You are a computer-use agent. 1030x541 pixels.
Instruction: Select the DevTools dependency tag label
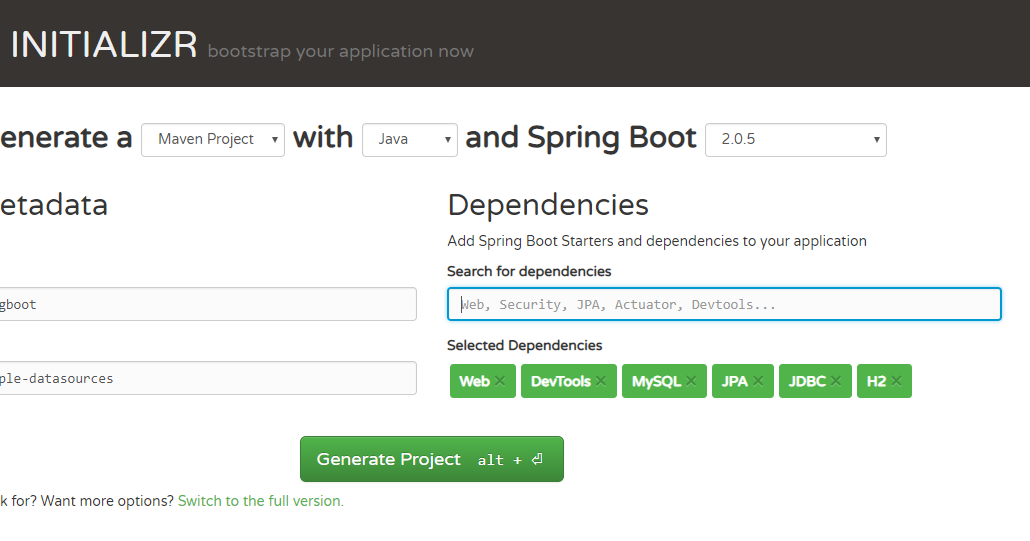coord(560,381)
